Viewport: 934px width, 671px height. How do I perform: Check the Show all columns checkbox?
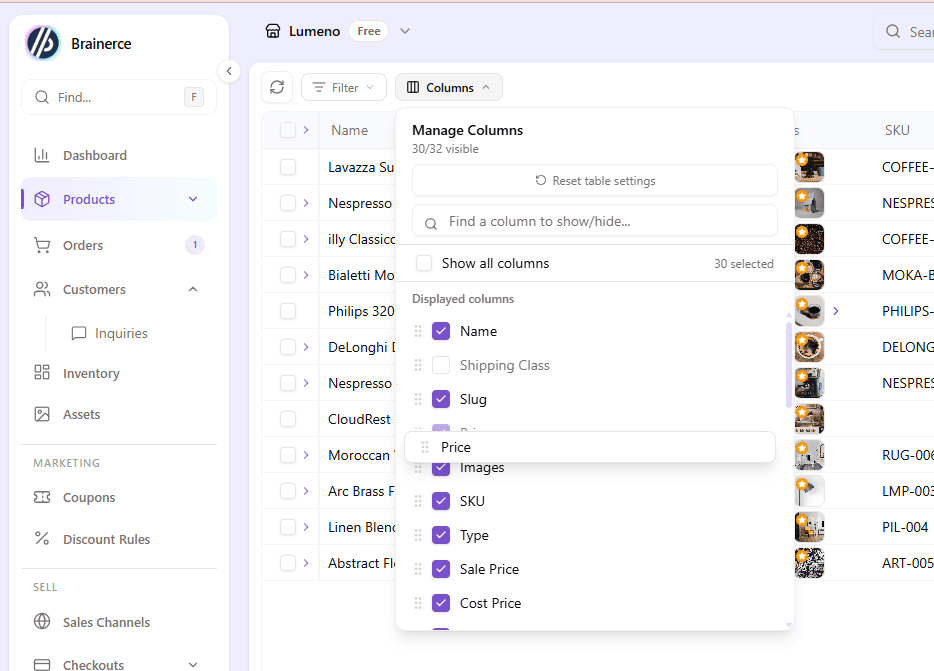(424, 263)
